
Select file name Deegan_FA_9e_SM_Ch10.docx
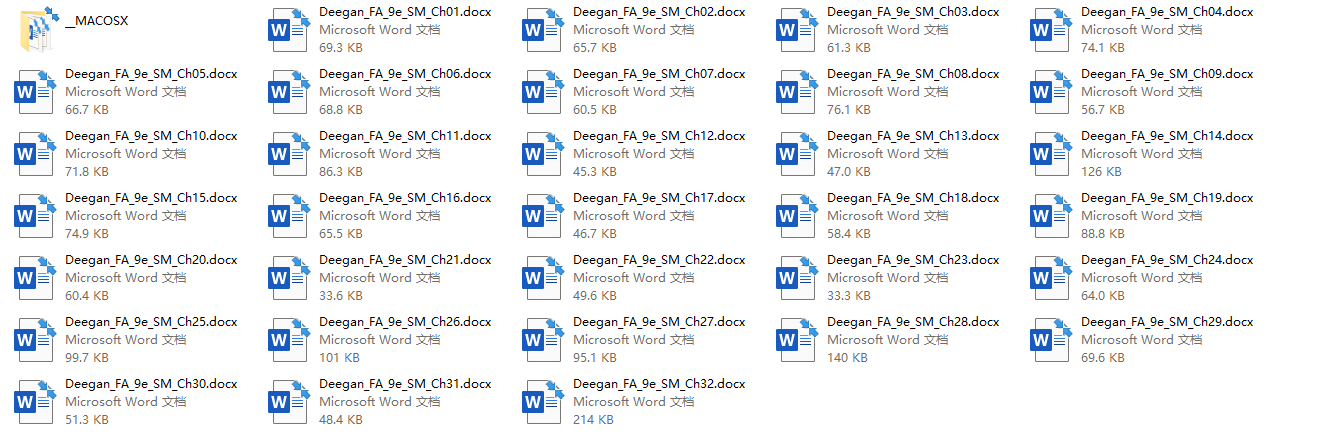click(x=151, y=136)
